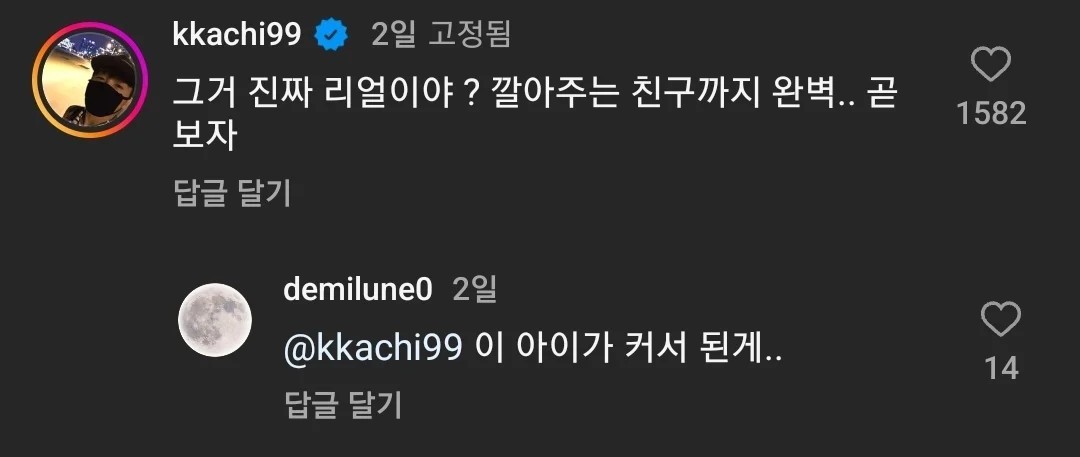Click 답글 달기 under kkachi99's comment

pos(231,193)
